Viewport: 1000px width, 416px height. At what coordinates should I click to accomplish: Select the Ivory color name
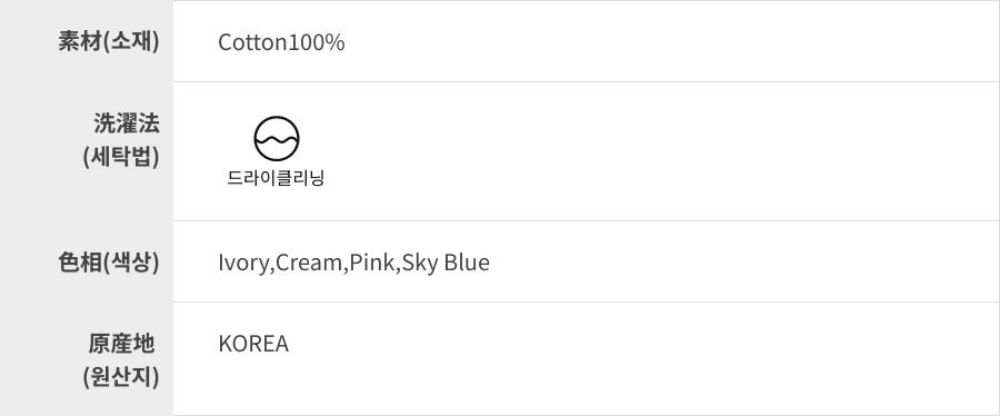243,264
